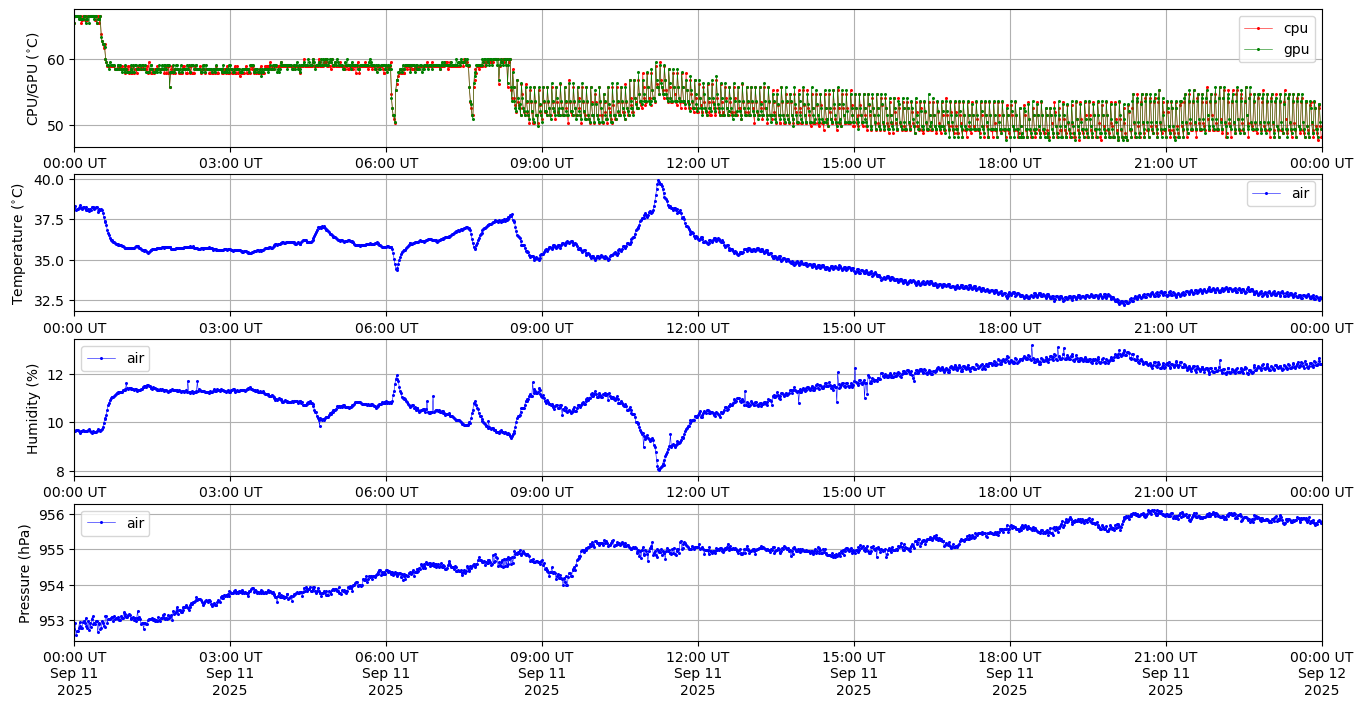Pick the 954 tick on the Pressure axis
Screen dimensions: 1363x707
51,586
